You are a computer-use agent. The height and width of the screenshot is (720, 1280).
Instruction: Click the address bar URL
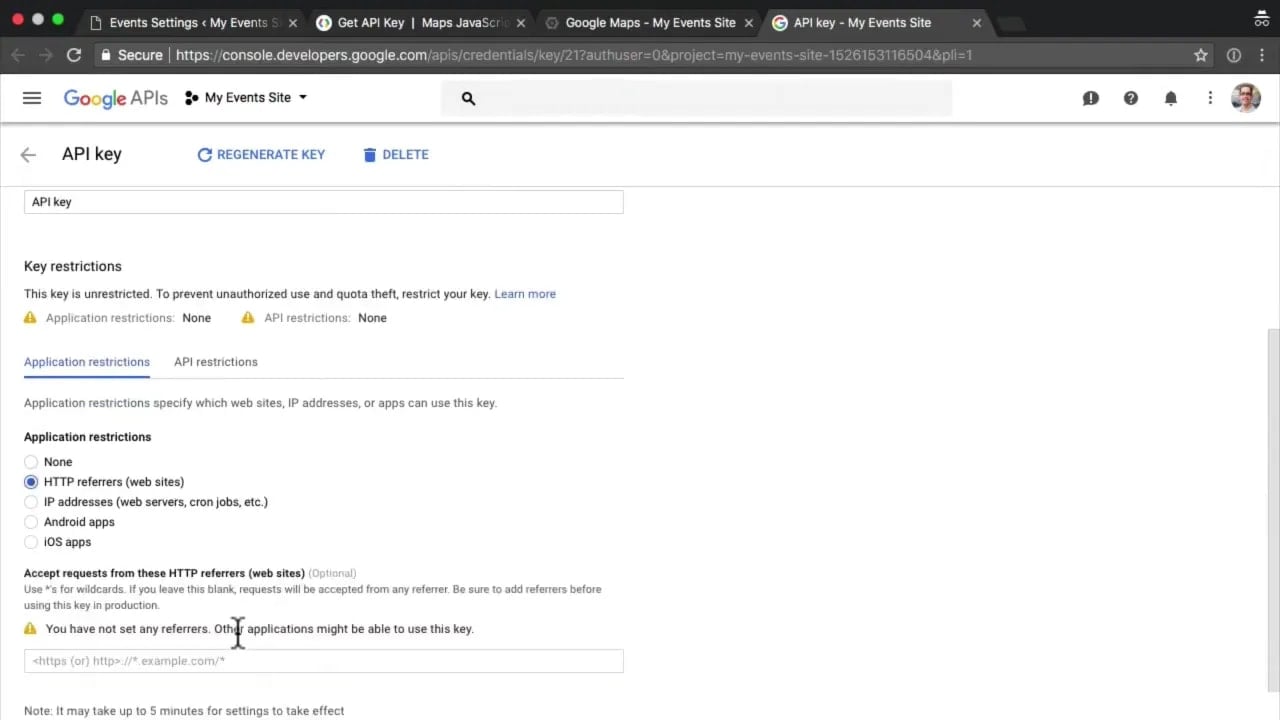[574, 55]
